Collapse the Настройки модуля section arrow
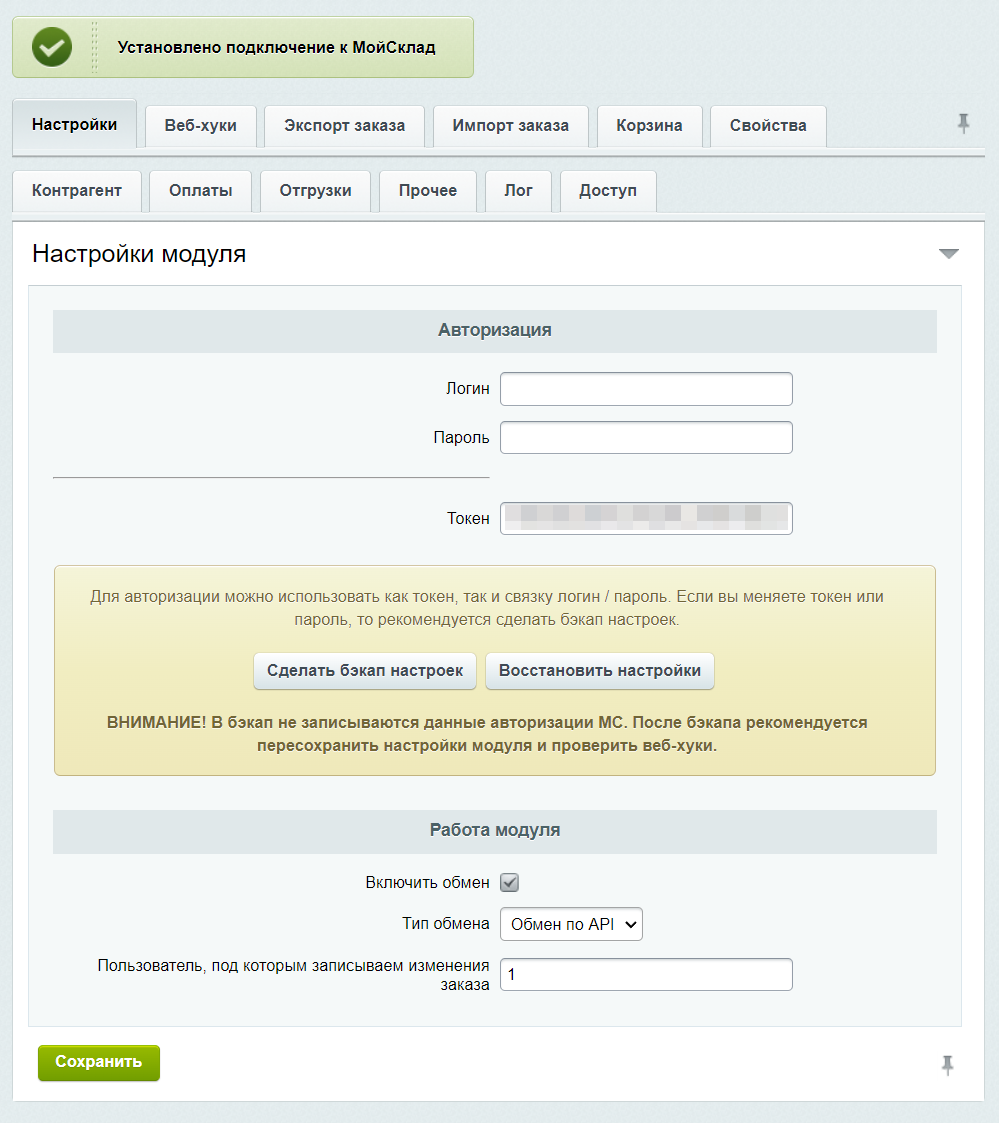The image size is (999, 1123). 948,254
